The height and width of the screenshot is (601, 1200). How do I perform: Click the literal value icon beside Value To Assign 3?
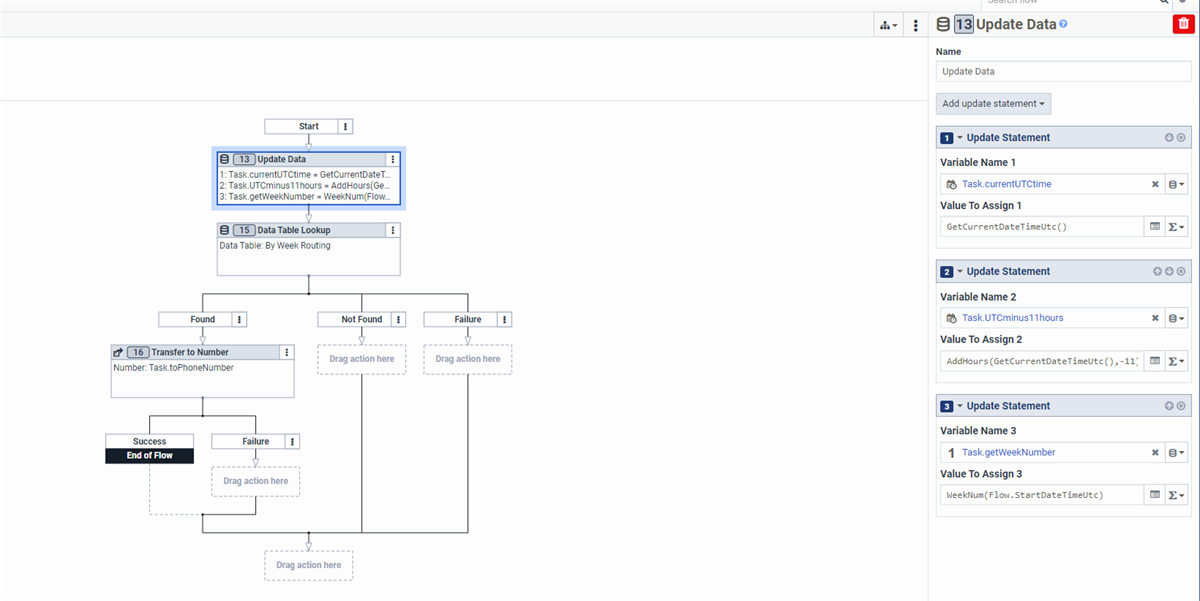[1157, 494]
